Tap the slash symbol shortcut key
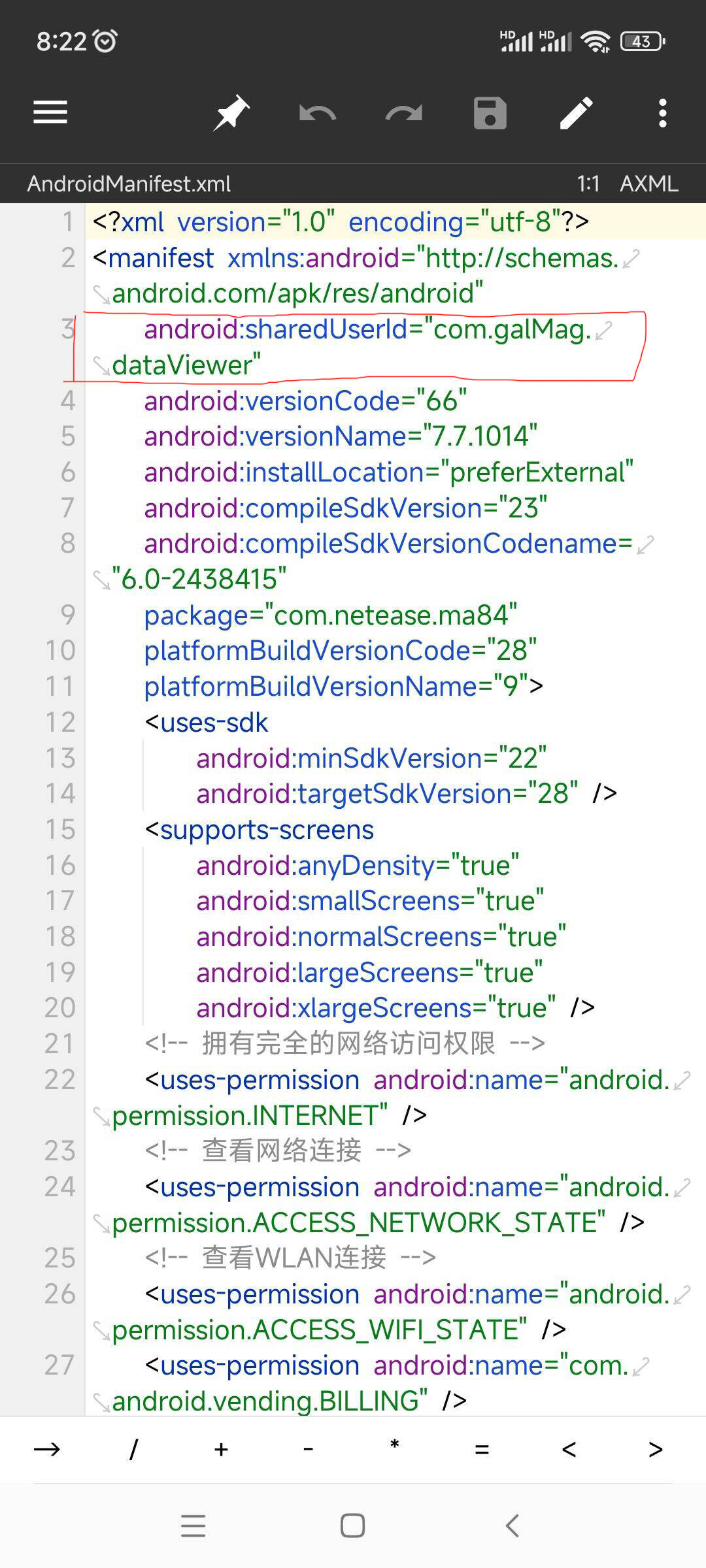Image resolution: width=706 pixels, height=1568 pixels. tap(134, 1449)
